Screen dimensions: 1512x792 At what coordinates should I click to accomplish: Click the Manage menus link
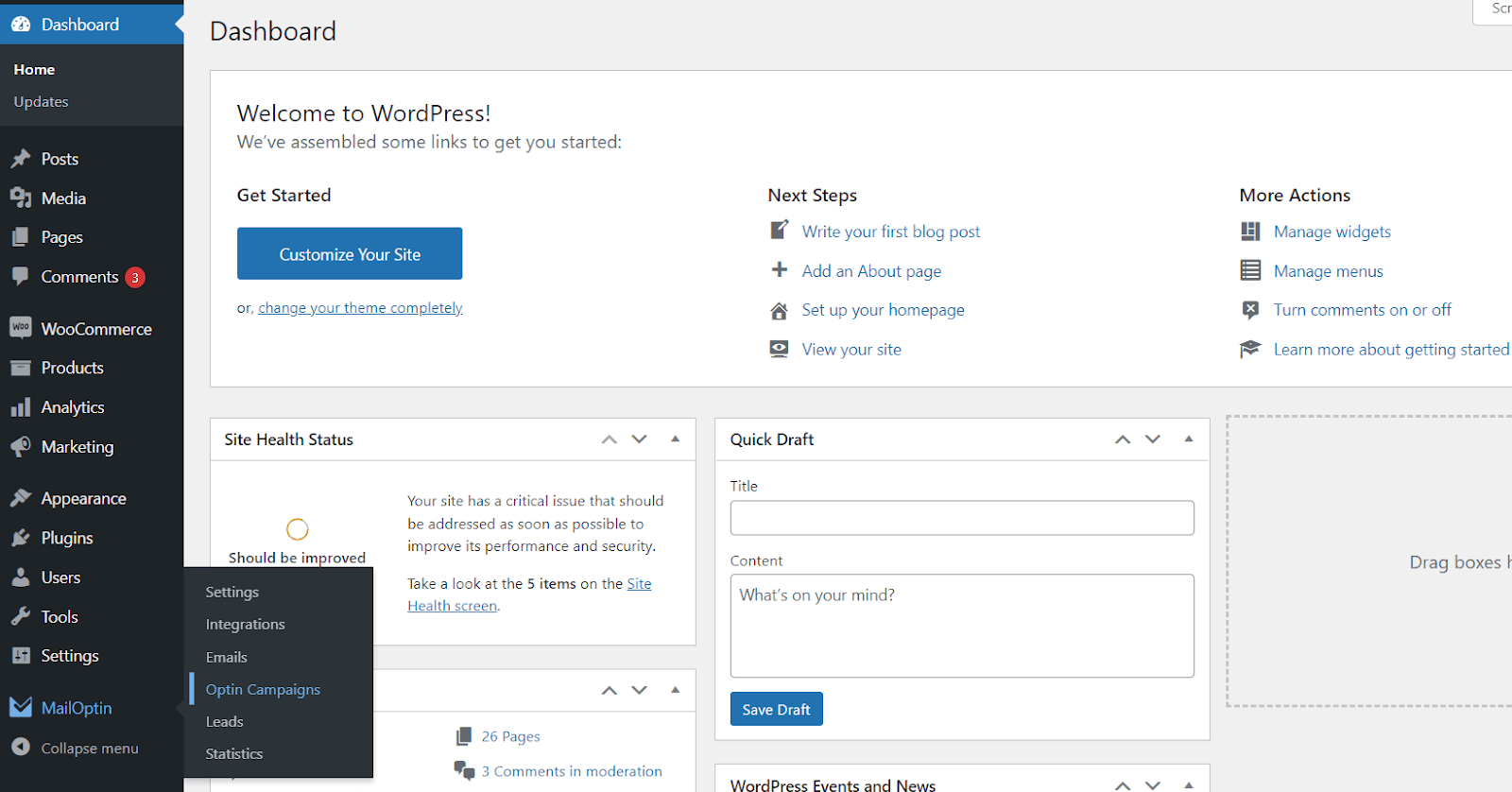click(1329, 271)
